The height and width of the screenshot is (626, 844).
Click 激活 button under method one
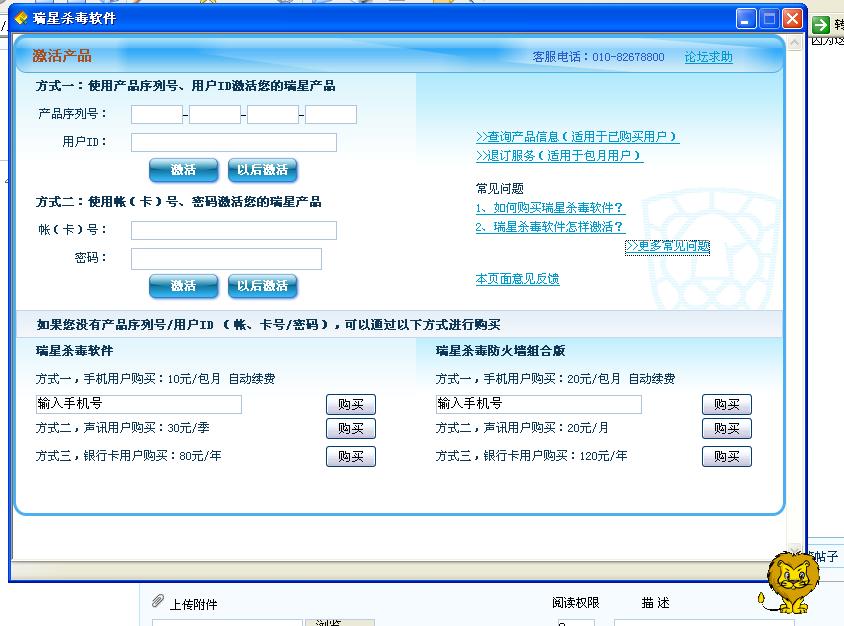click(x=184, y=170)
